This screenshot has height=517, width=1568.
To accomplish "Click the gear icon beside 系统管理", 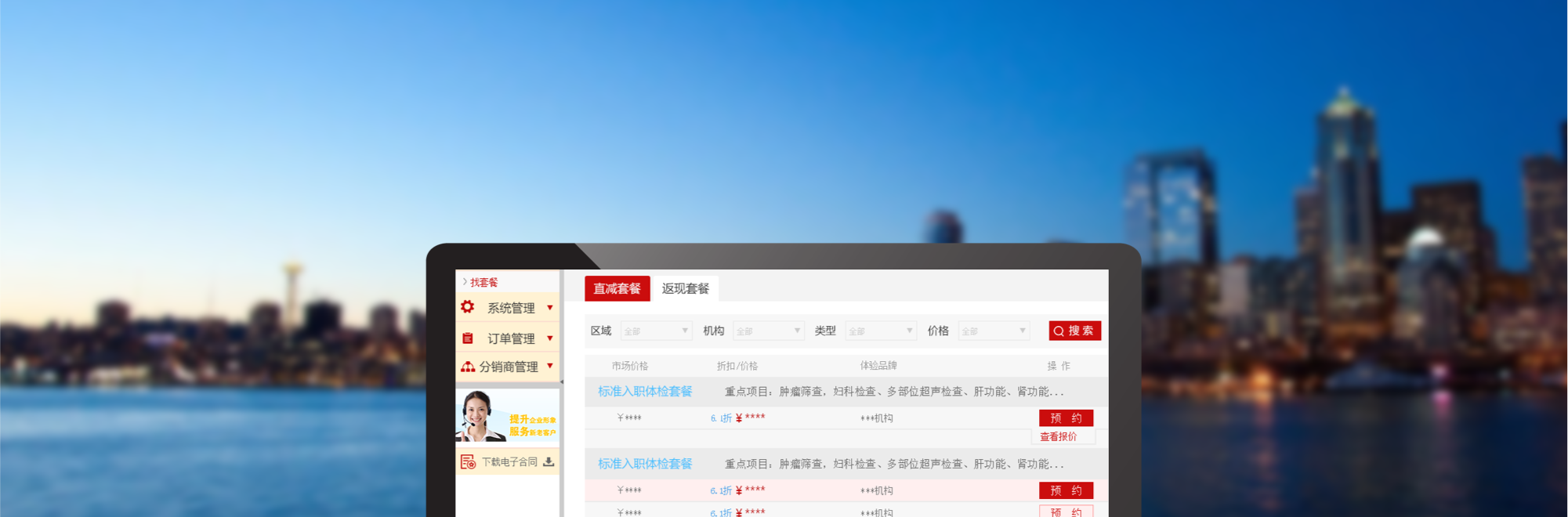I will click(468, 307).
